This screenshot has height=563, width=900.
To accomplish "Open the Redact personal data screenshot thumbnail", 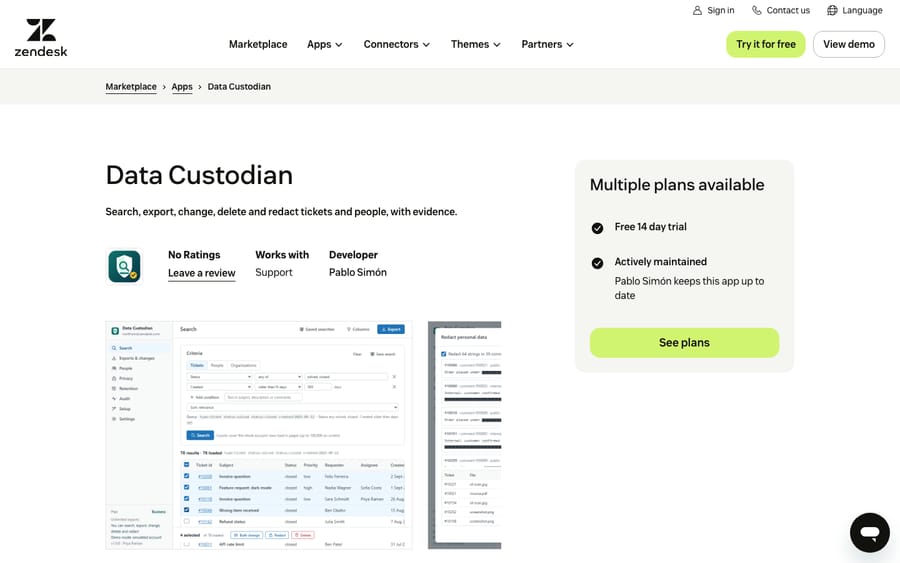I will pos(464,435).
